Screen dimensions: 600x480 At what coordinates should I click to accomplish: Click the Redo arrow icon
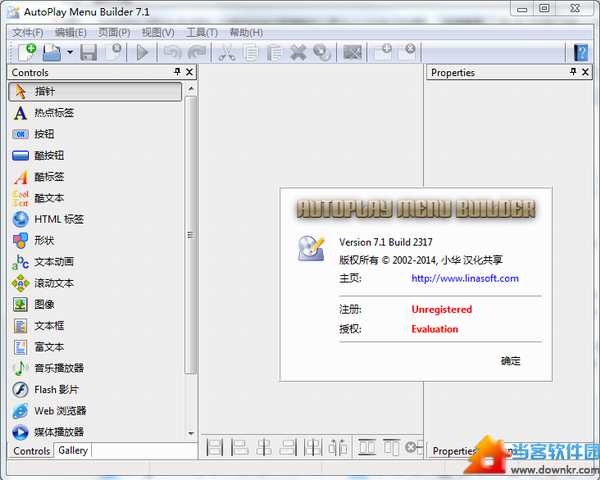(x=197, y=52)
